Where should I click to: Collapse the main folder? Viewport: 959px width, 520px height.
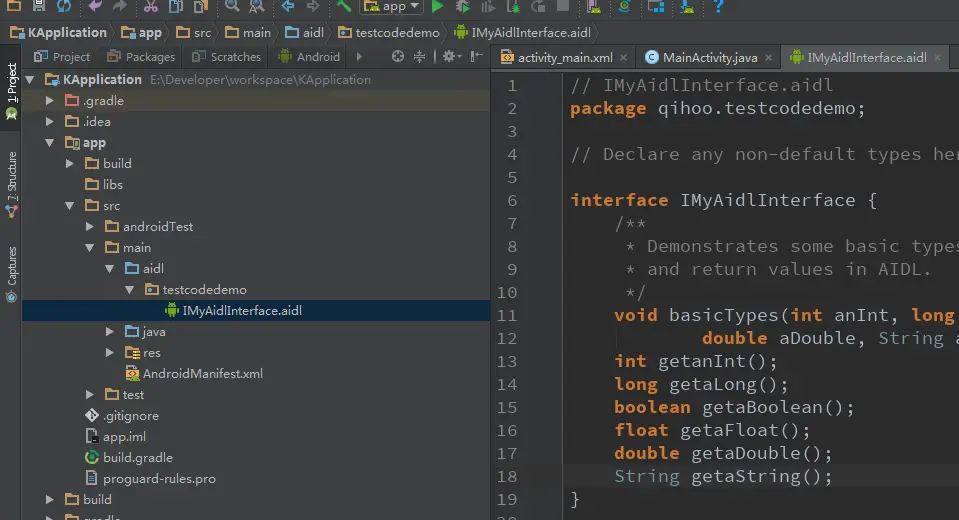90,248
